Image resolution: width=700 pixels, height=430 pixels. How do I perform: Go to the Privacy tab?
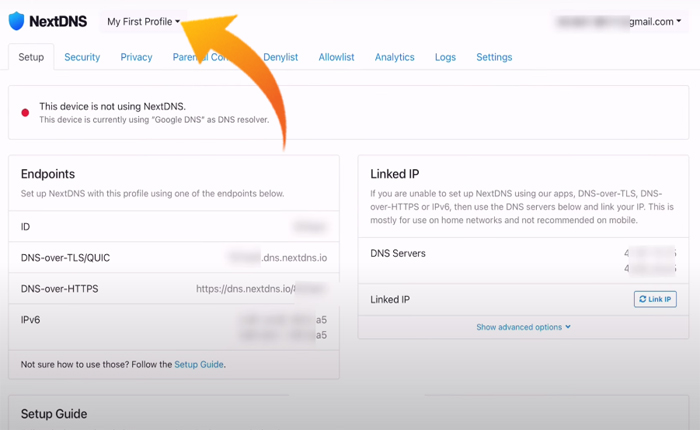(136, 57)
